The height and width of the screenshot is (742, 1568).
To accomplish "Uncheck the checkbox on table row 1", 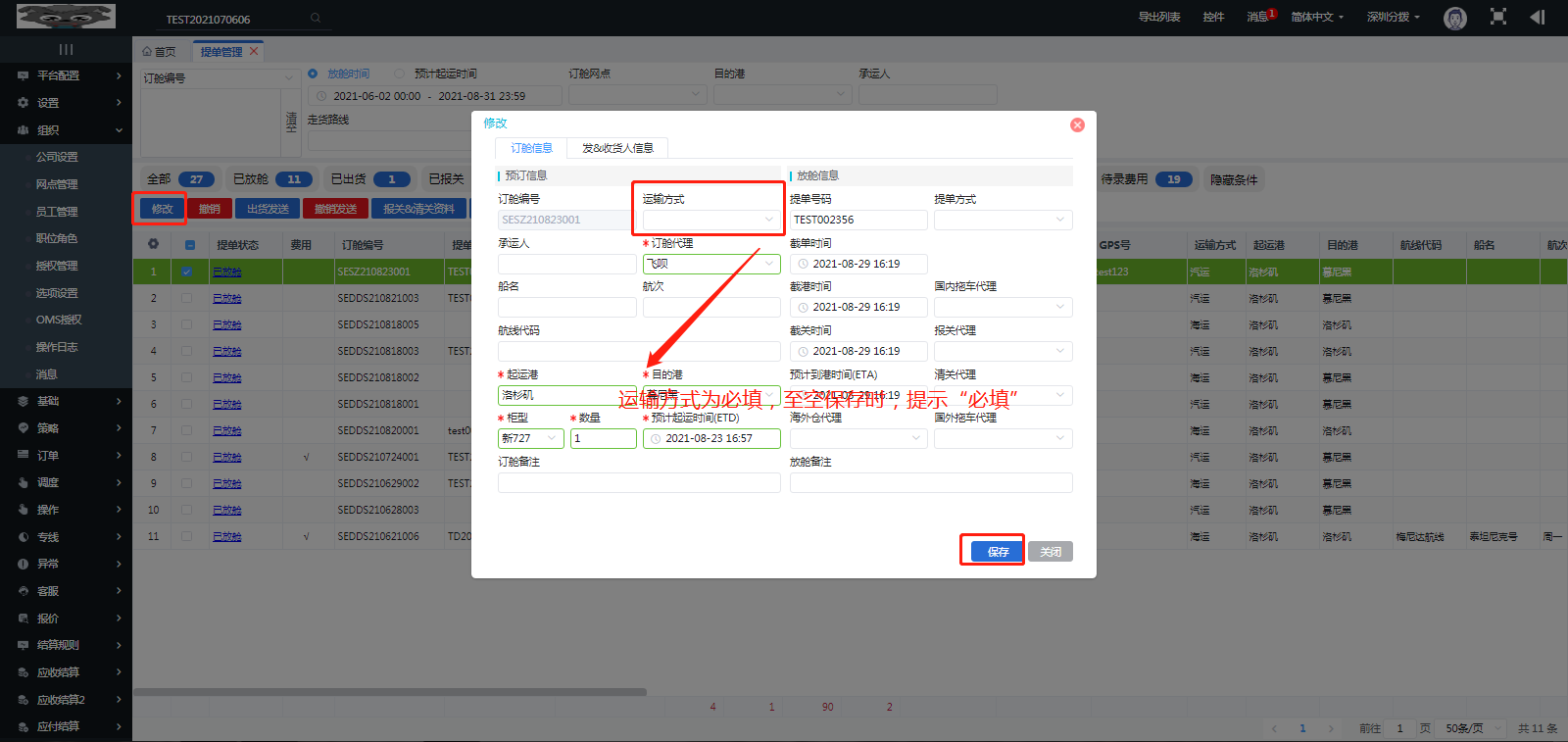I will pos(187,272).
